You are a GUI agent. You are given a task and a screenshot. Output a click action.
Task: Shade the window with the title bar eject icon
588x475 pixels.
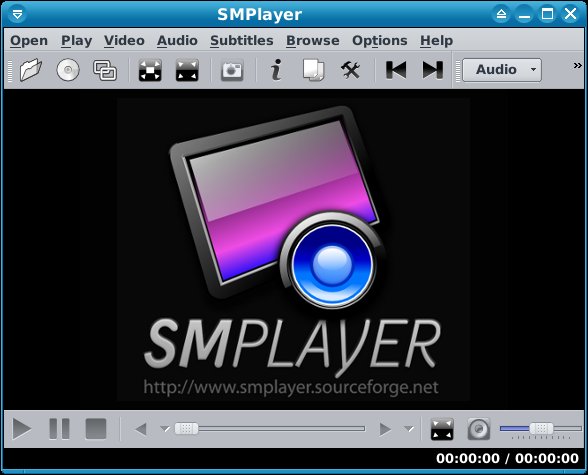click(x=501, y=14)
